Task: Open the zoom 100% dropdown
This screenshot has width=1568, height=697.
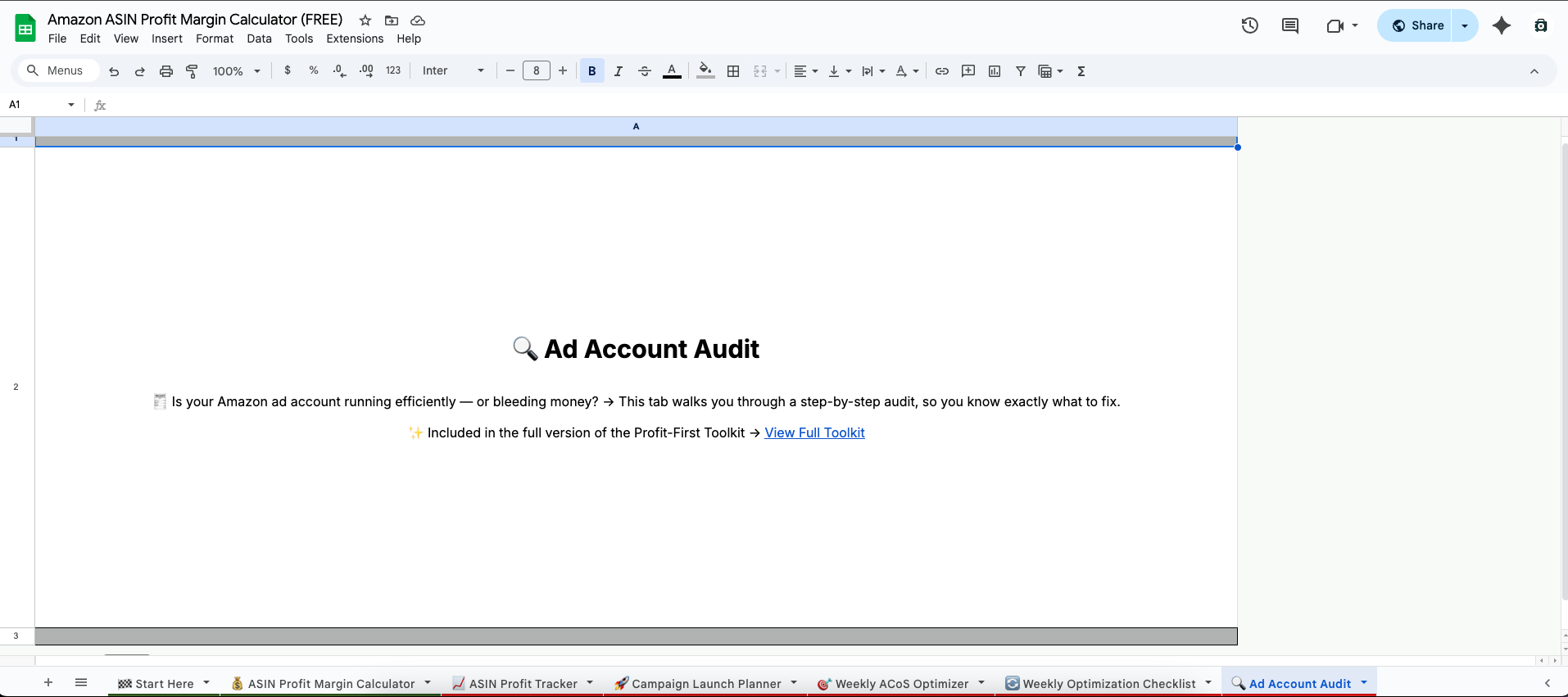Action: (x=236, y=71)
